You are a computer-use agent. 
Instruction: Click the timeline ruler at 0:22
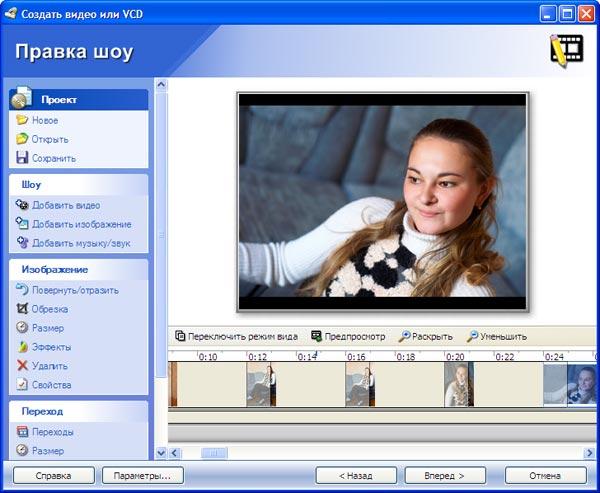pyautogui.click(x=505, y=357)
